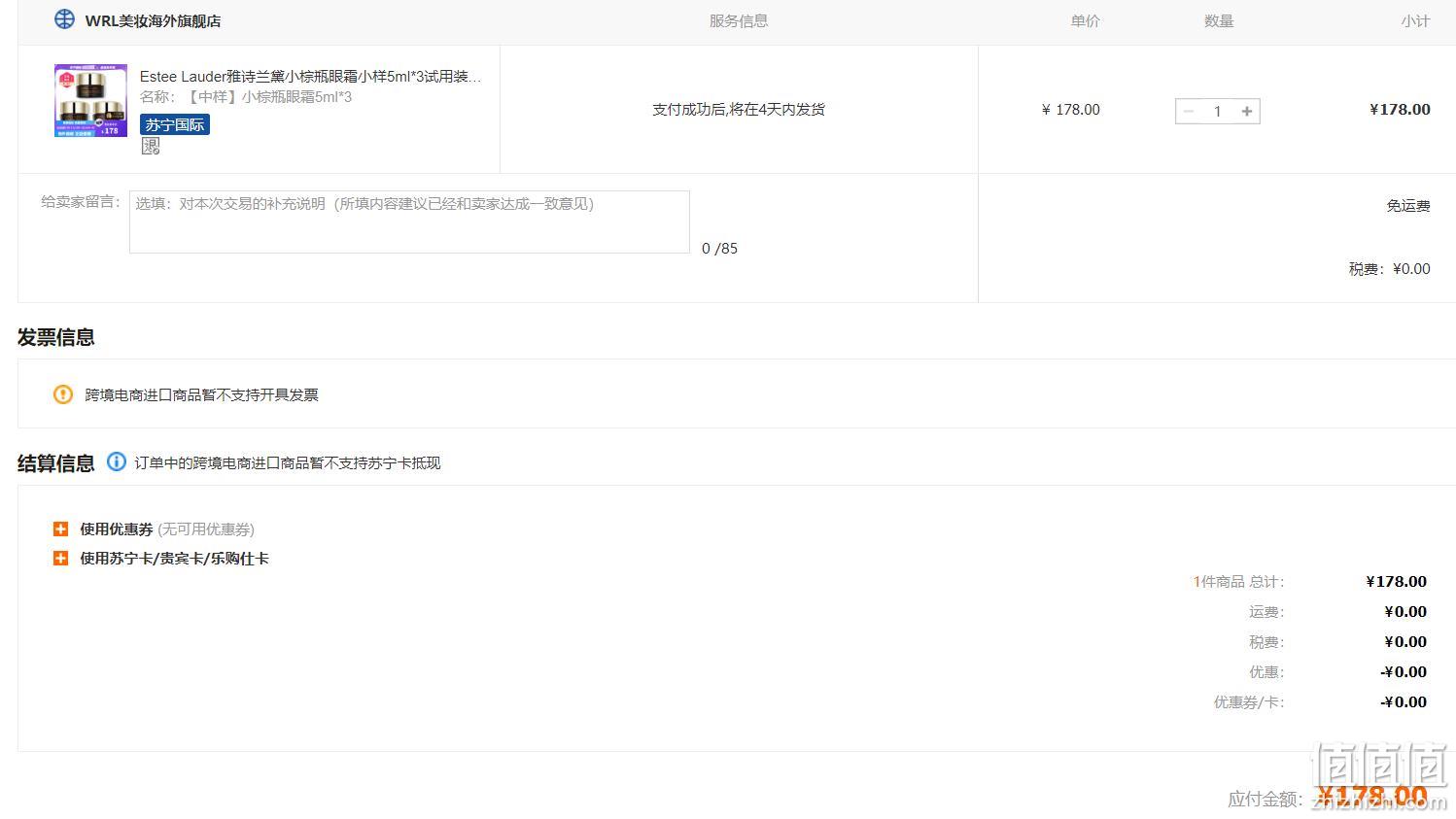The height and width of the screenshot is (819, 1456).
Task: Open the Estee Lauder eye cream product thumbnail
Action: point(90,101)
